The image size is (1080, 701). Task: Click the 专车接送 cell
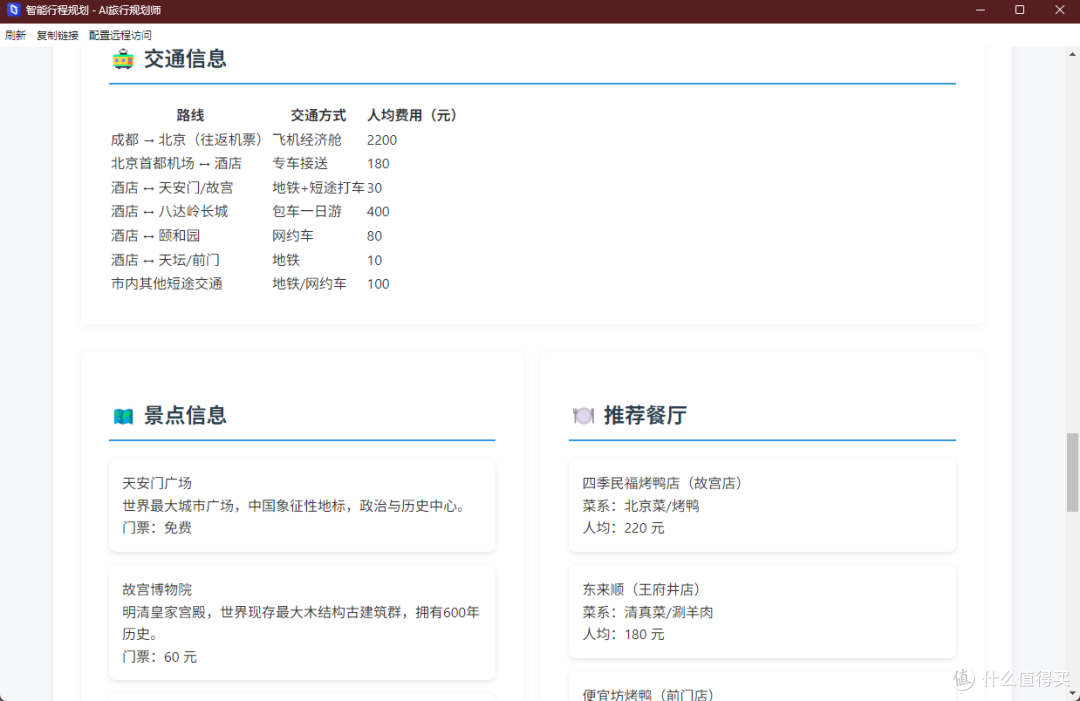300,163
